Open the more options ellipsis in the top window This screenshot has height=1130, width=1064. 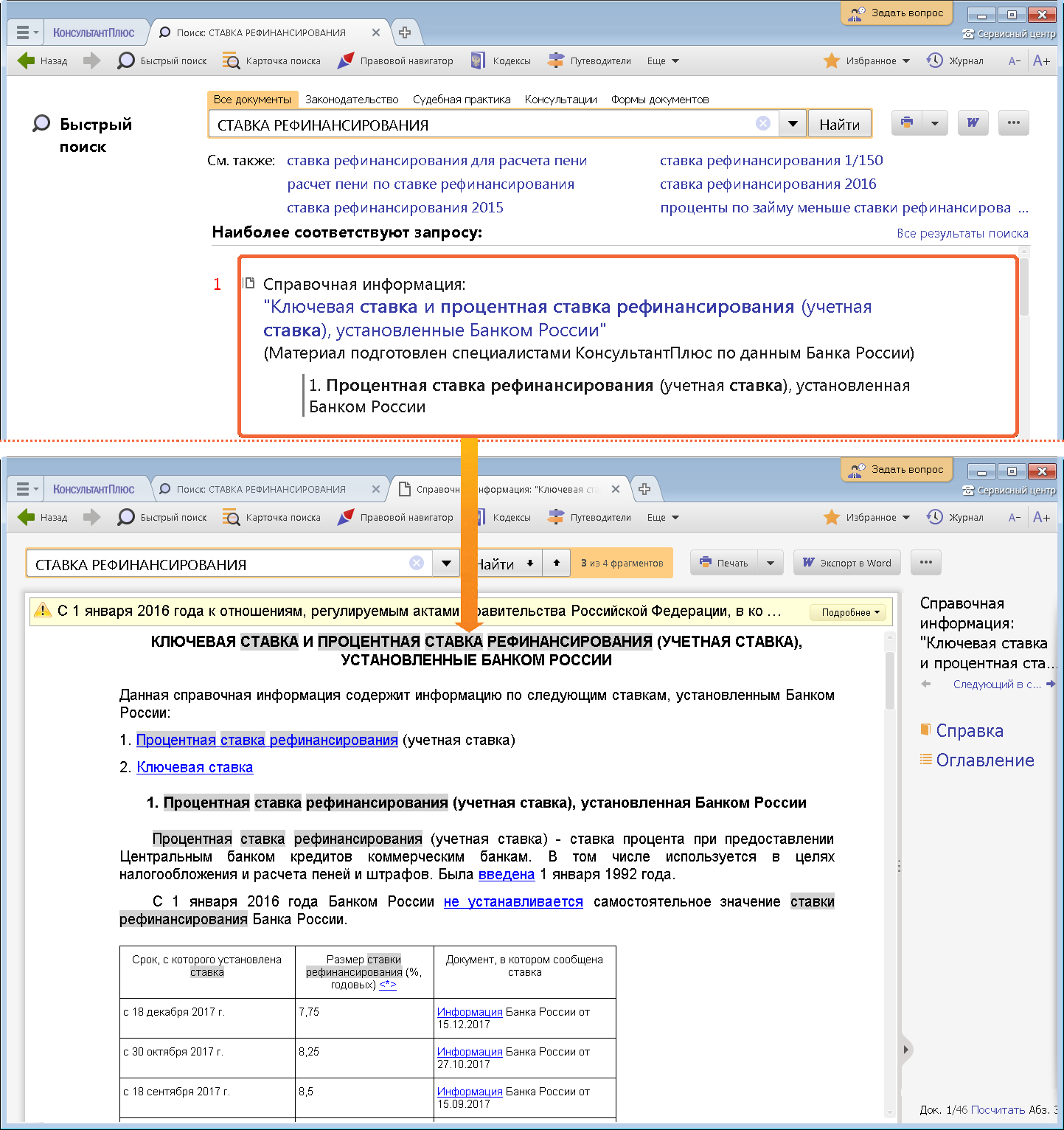1013,122
